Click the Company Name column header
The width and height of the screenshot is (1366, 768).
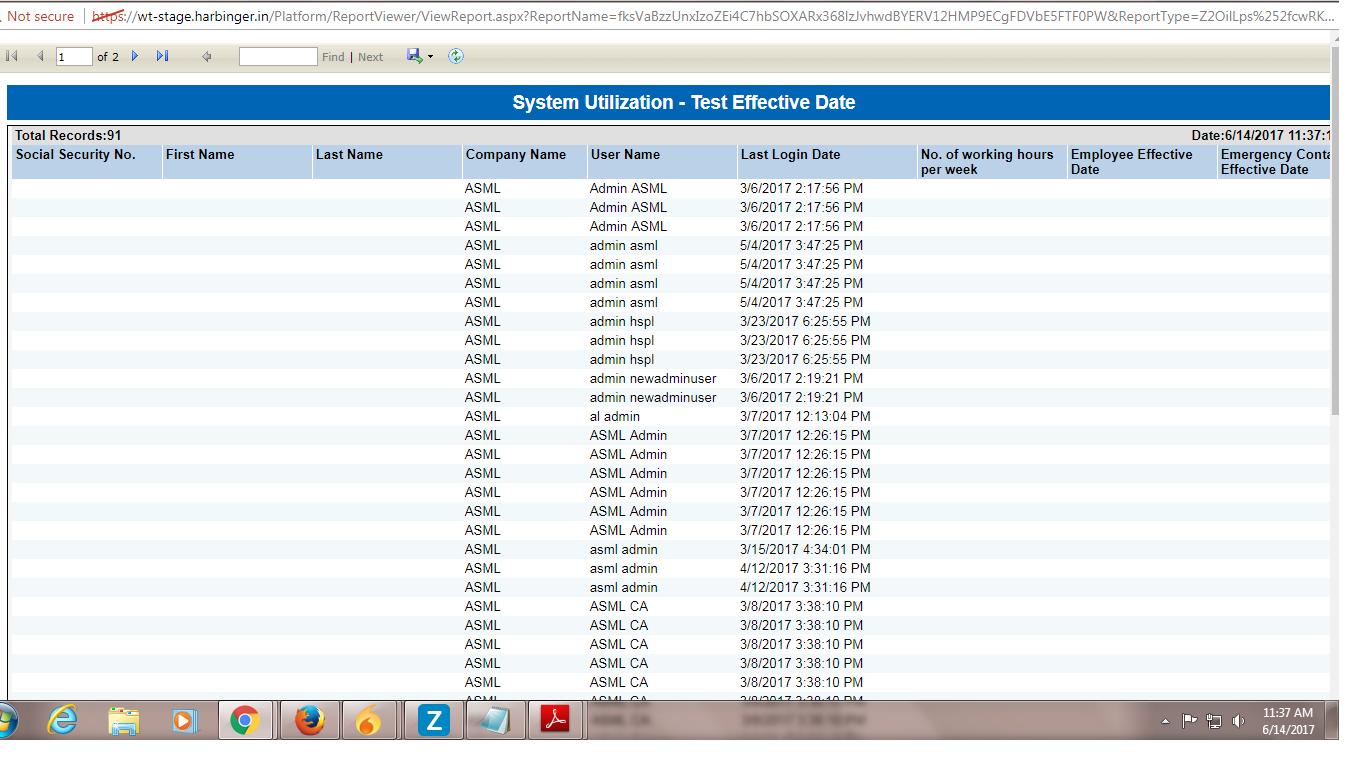point(516,155)
